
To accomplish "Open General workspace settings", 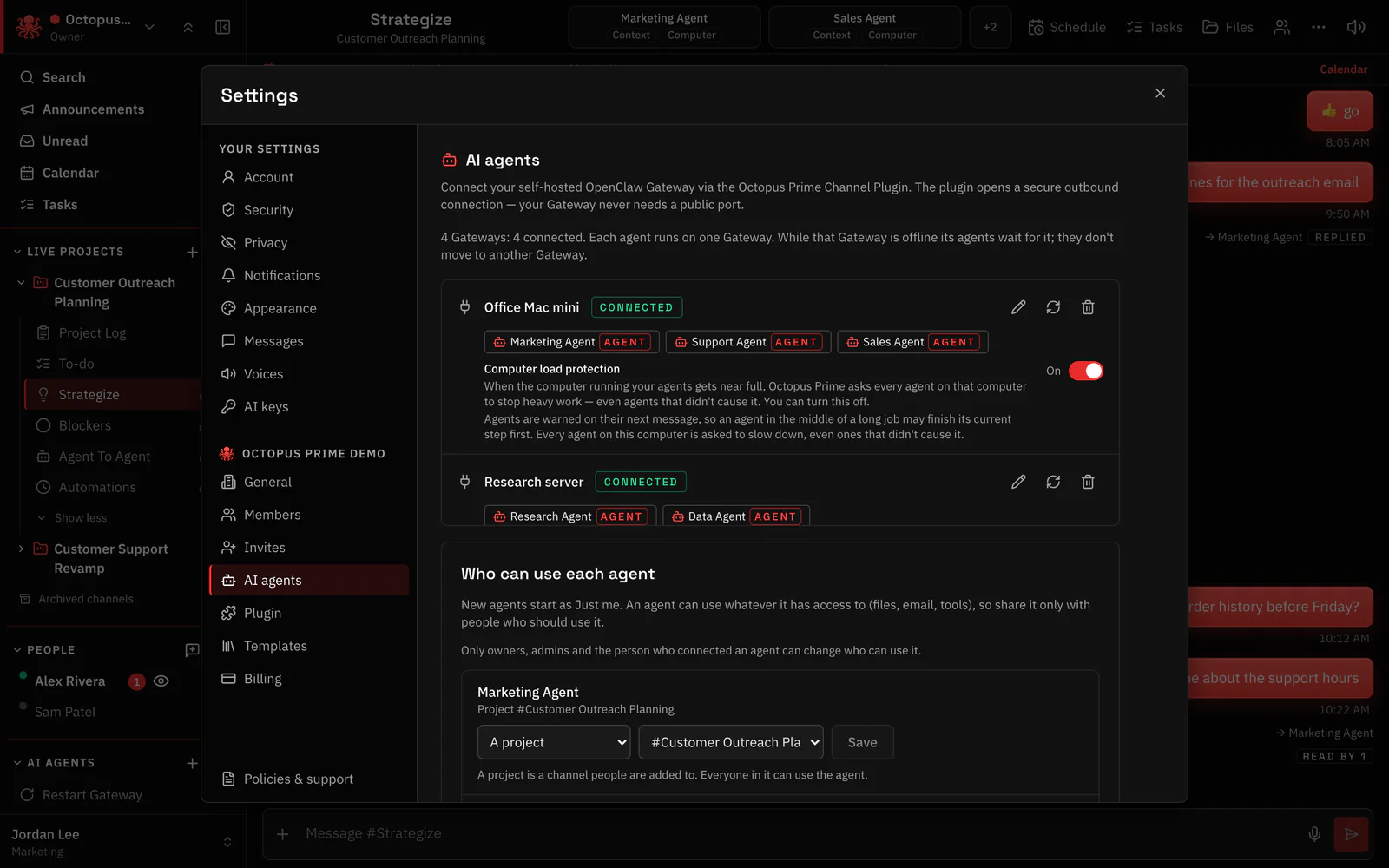I will (309, 482).
